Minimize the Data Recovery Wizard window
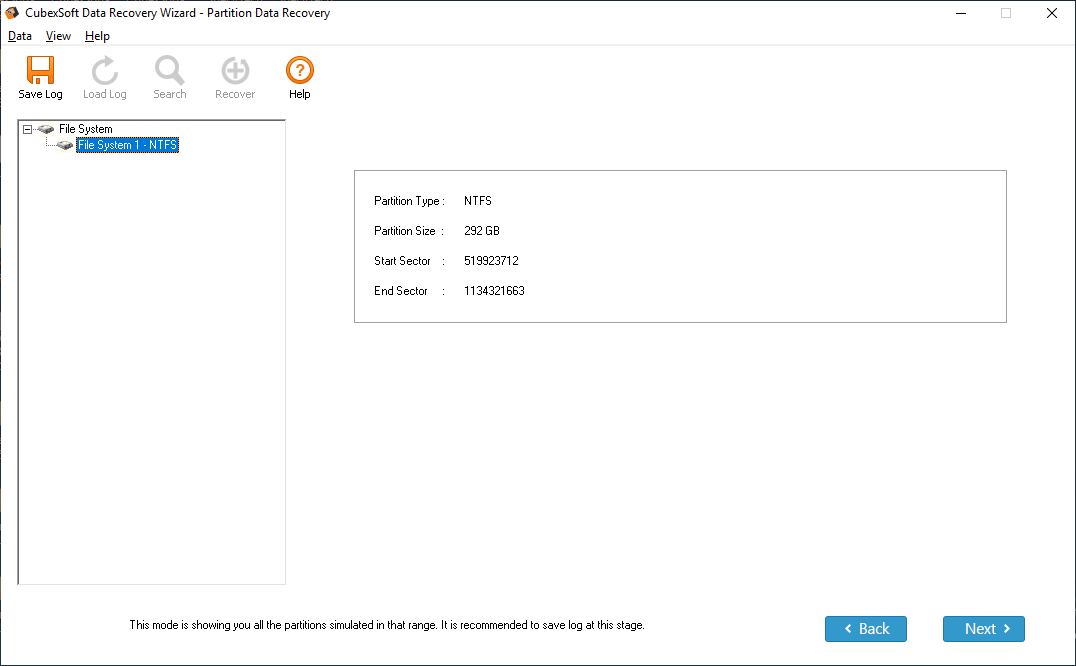1076x666 pixels. [x=959, y=13]
